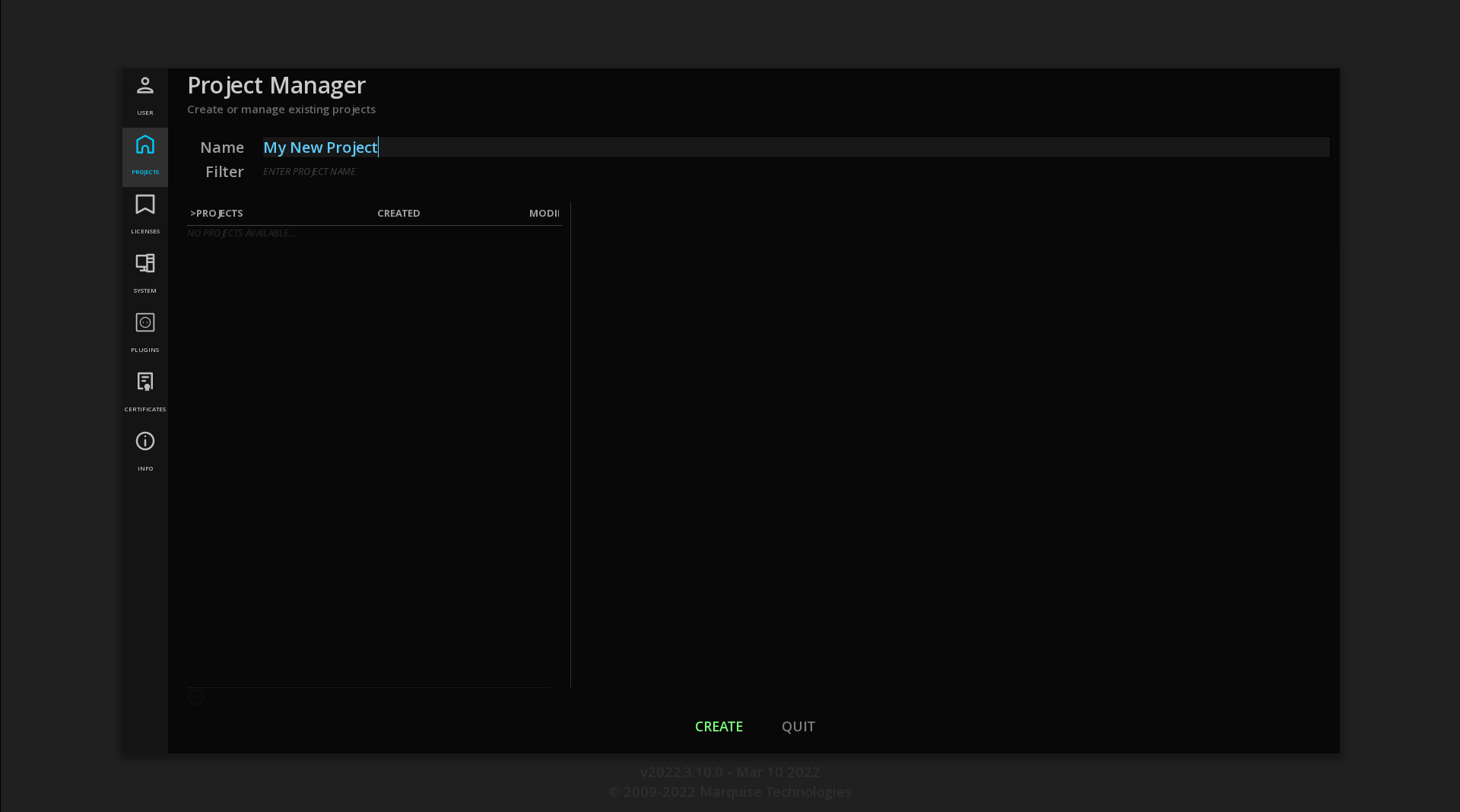Open the Certificates icon

(x=145, y=382)
